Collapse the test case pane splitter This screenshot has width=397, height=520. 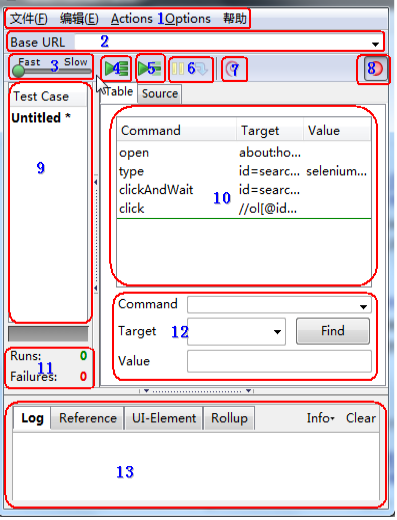(x=96, y=235)
